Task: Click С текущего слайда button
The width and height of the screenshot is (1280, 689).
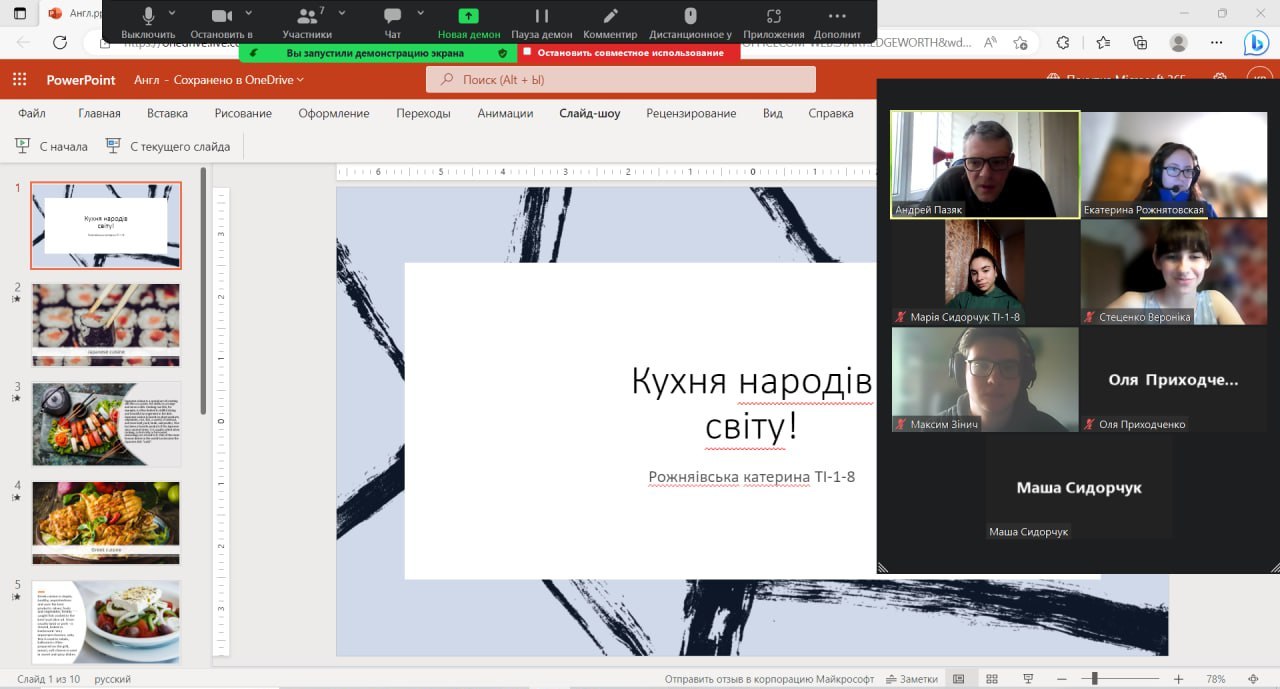Action: pyautogui.click(x=168, y=146)
